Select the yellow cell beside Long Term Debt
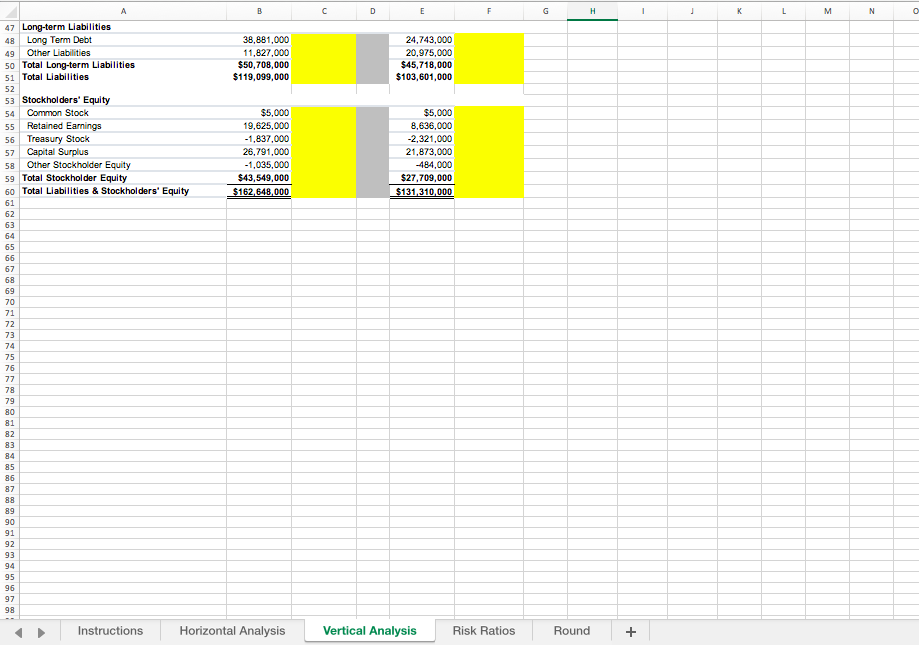The image size is (919, 645). pos(323,40)
